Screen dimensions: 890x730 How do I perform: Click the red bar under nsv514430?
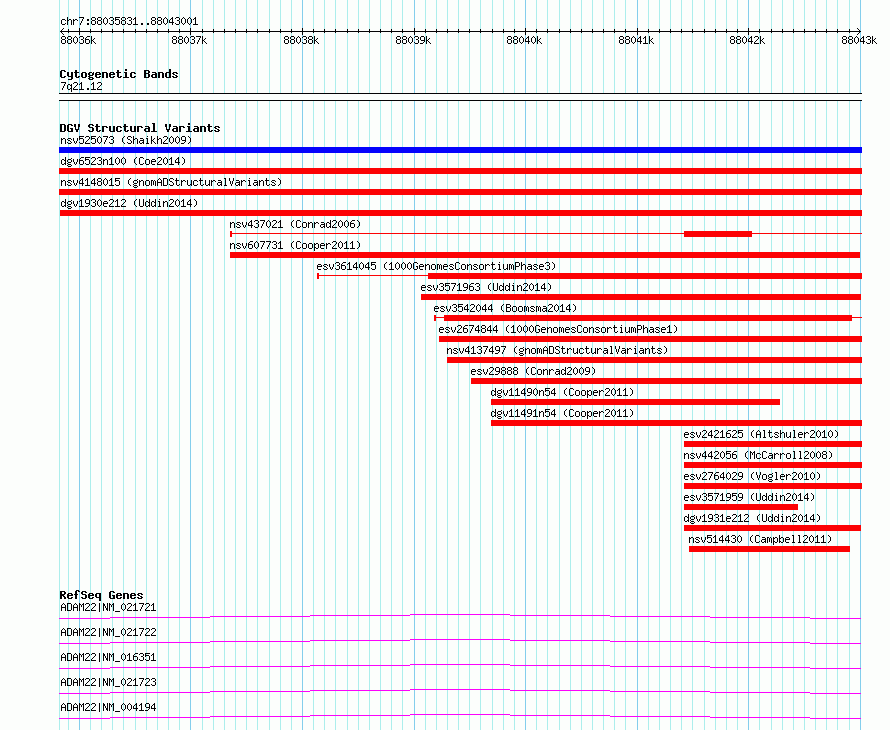[769, 549]
